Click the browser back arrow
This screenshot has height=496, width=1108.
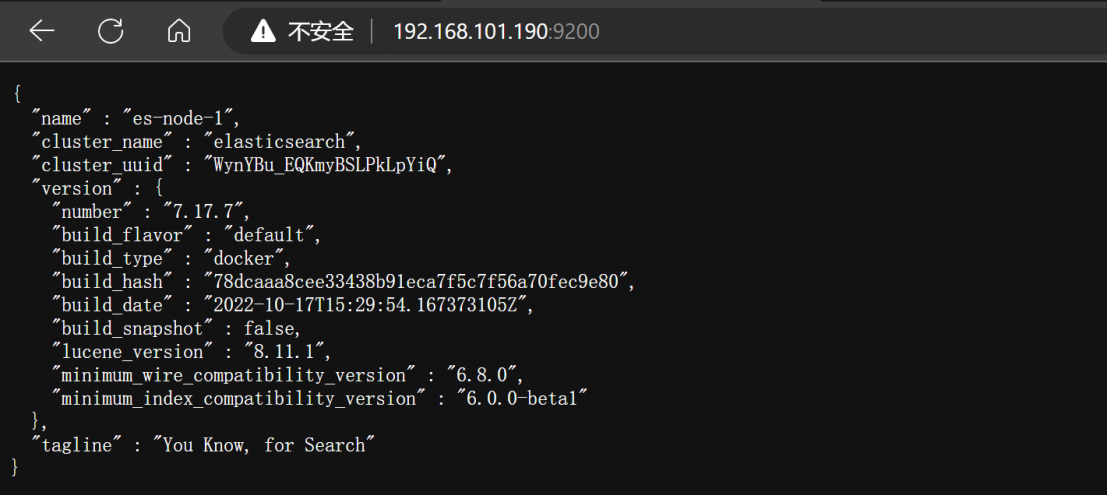(42, 31)
